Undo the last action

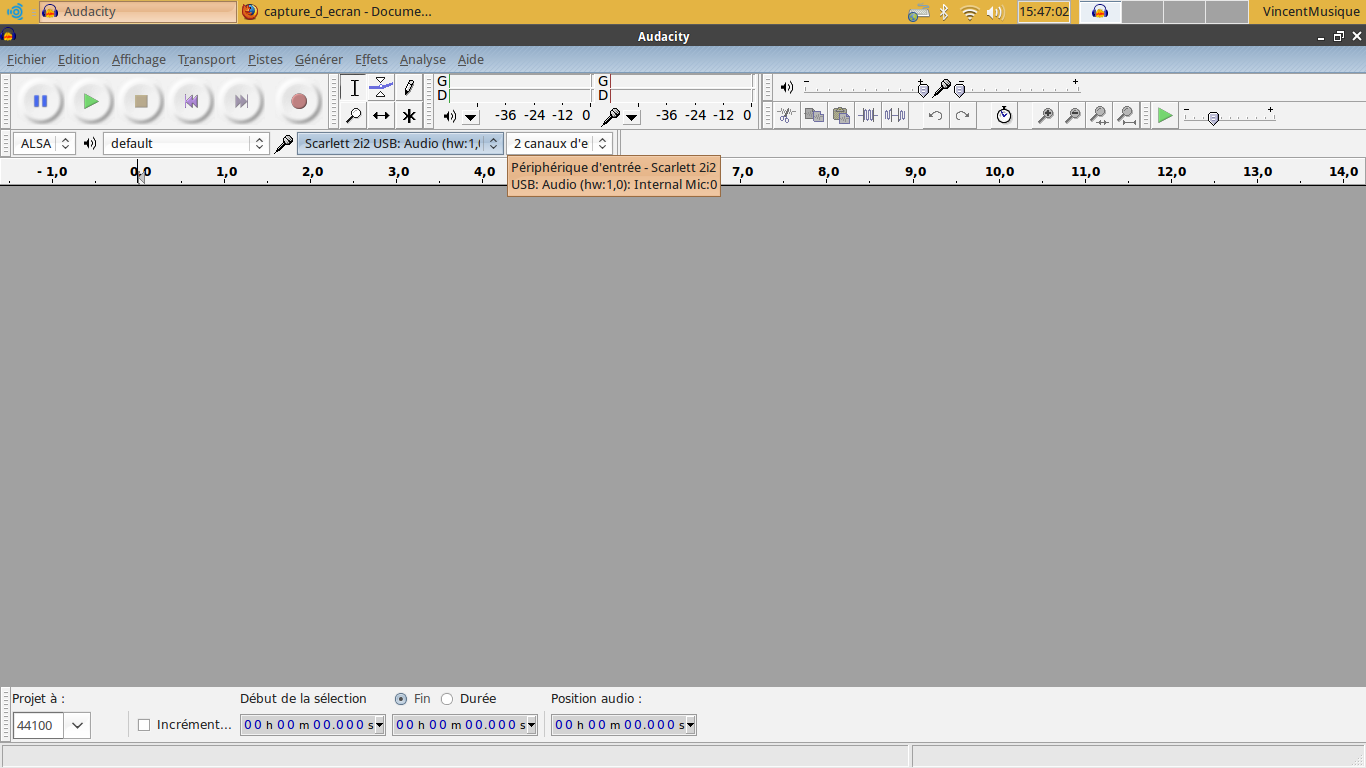click(935, 115)
